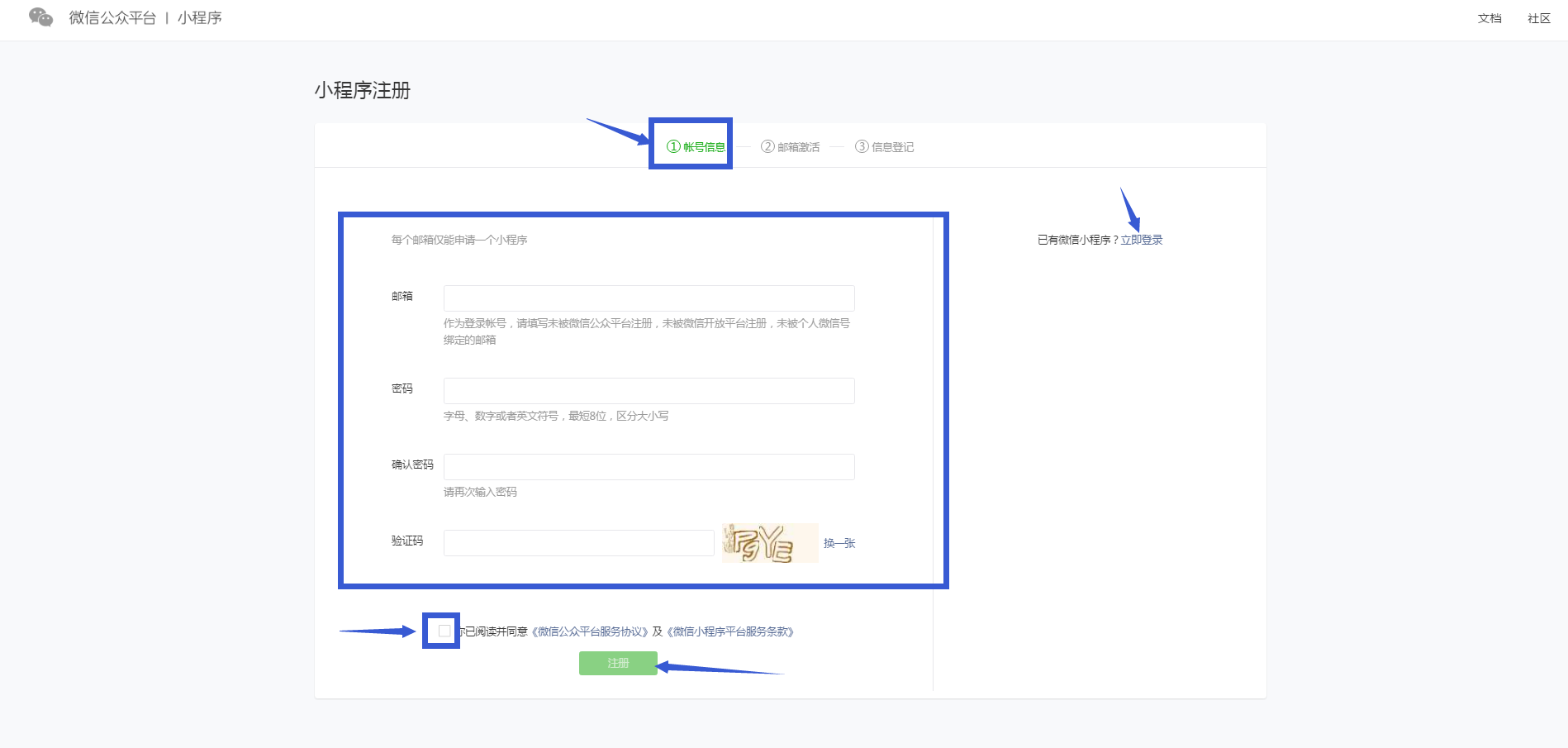Click the green 注册 register button
The image size is (1568, 748).
(617, 663)
